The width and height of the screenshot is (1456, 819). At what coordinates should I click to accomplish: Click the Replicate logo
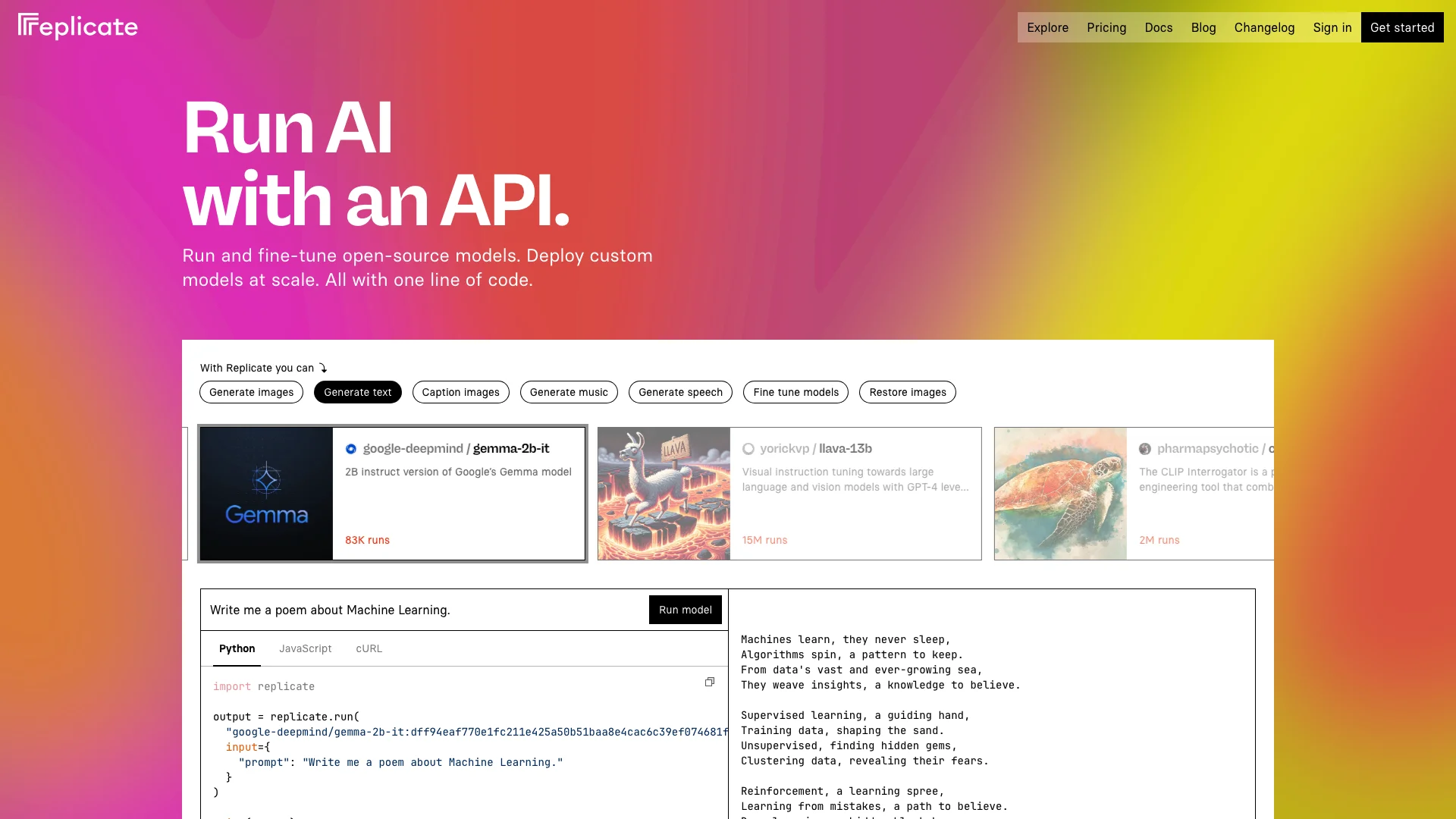78,27
